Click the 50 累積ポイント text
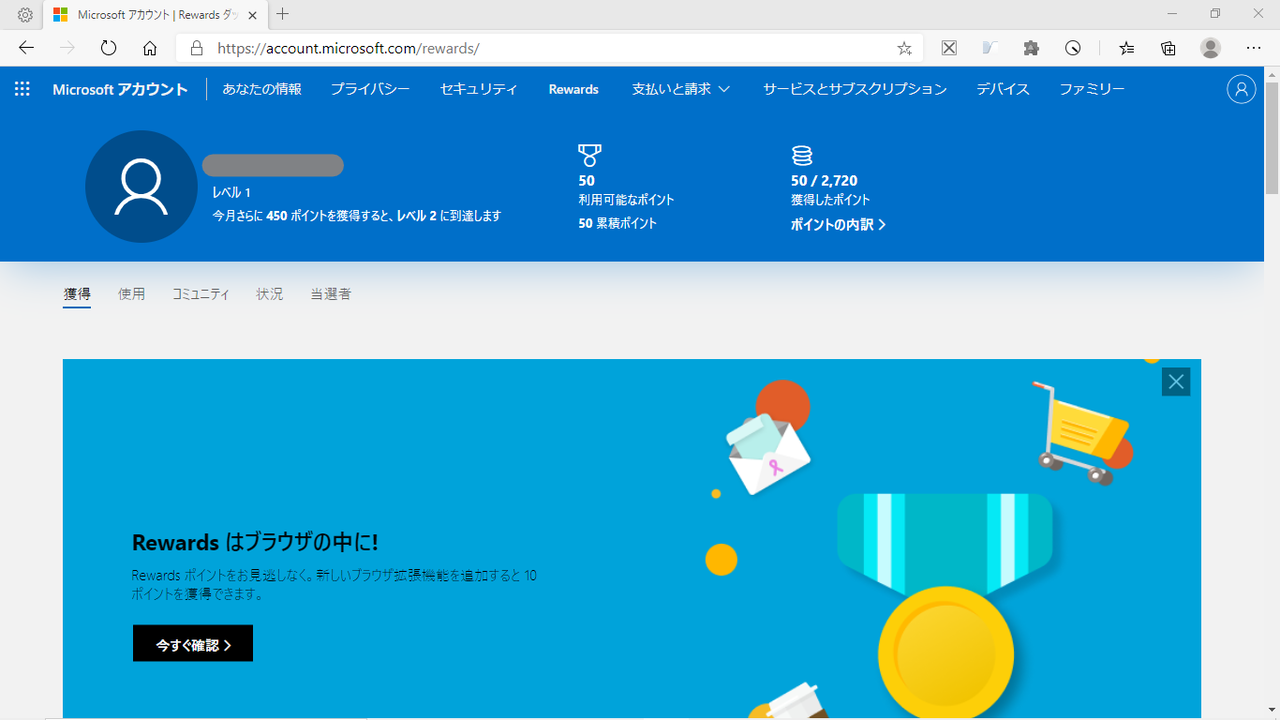Screen dimensions: 1280x720 618,223
